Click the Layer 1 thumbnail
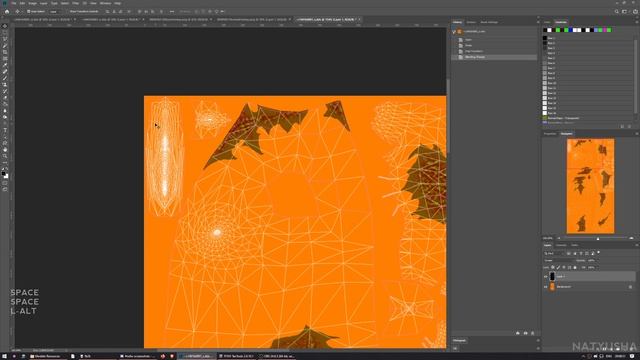 pyautogui.click(x=552, y=276)
